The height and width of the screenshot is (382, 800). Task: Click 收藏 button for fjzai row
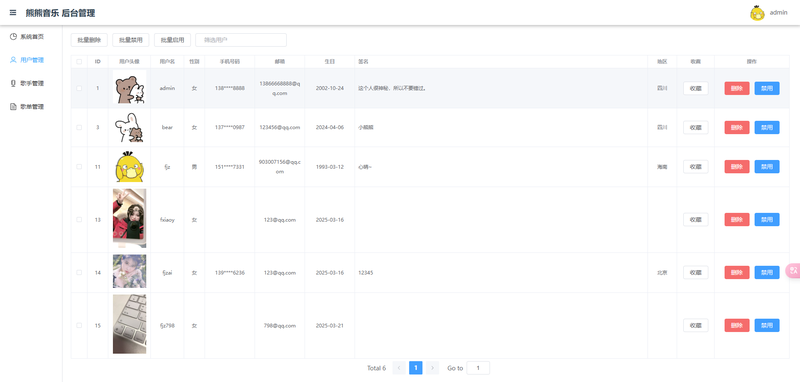tap(695, 273)
